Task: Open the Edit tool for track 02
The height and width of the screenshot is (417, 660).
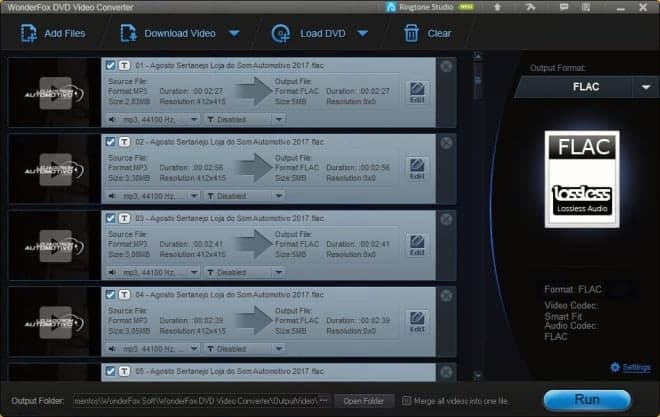Action: coord(417,169)
